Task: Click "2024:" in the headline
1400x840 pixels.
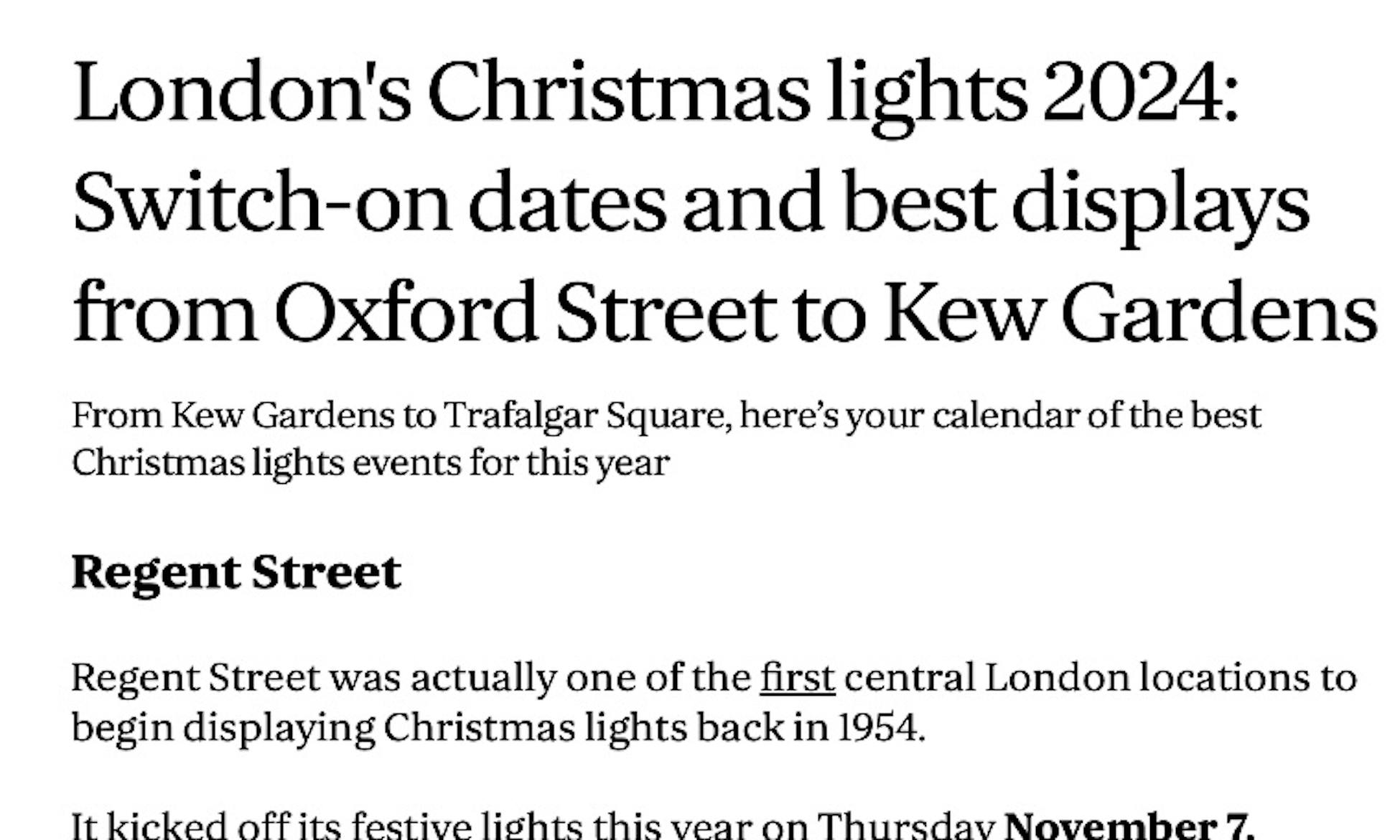Action: [1141, 92]
